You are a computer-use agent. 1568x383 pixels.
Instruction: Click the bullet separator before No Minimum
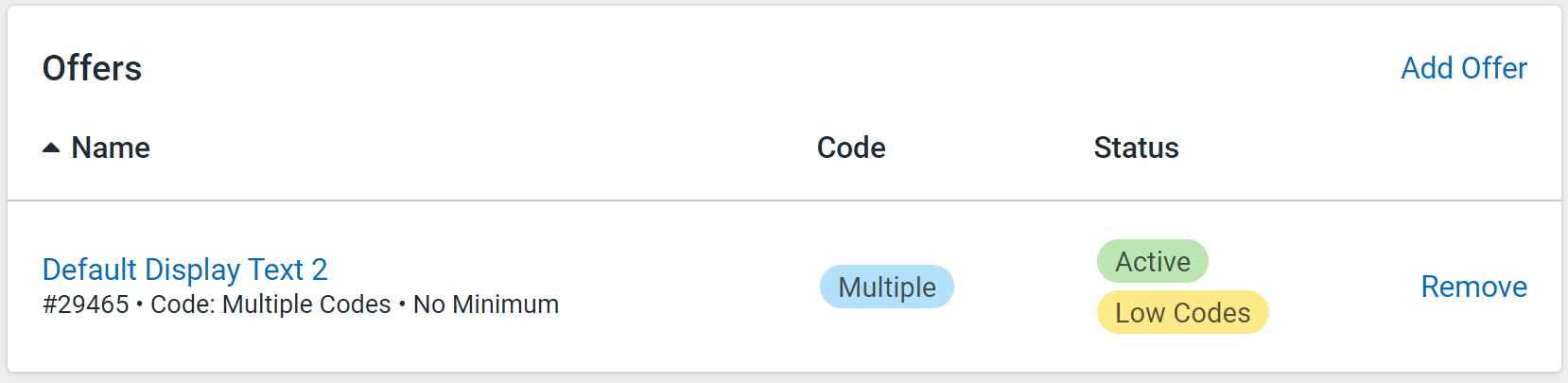(402, 305)
